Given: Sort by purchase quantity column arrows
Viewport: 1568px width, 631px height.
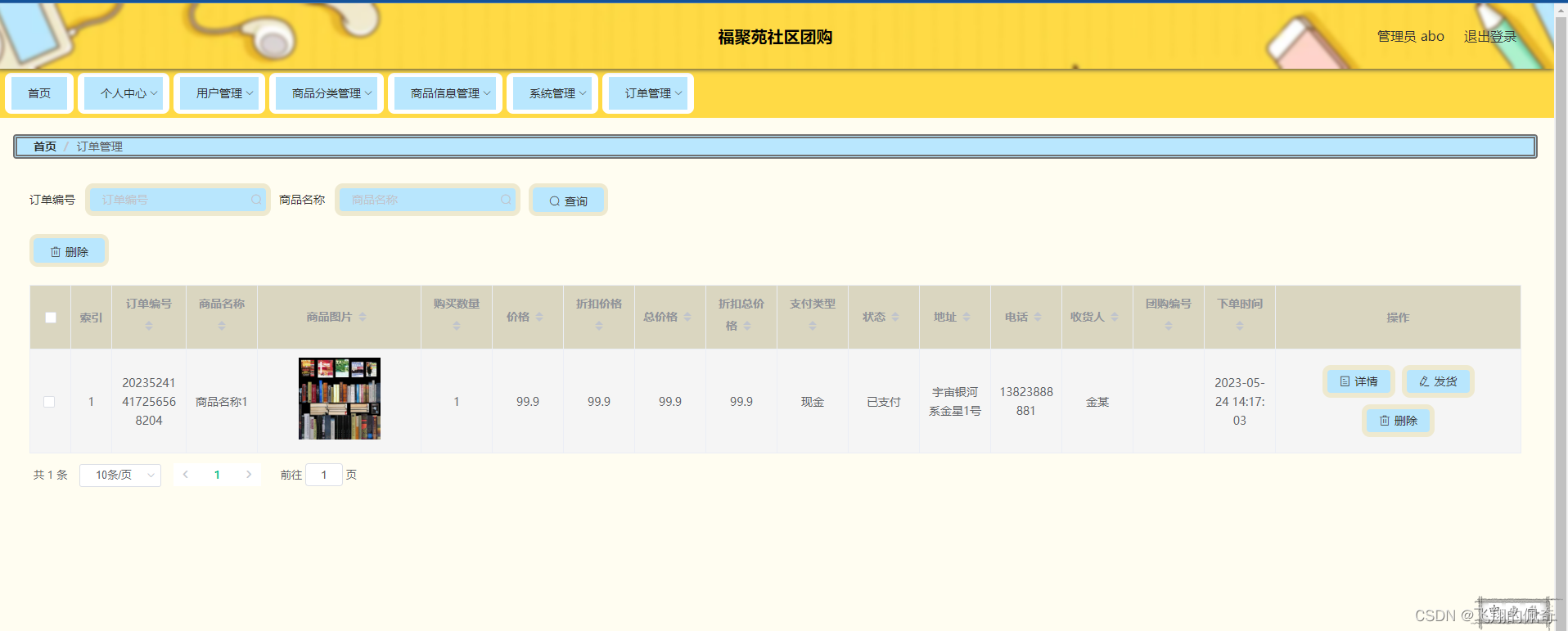Looking at the screenshot, I should click(457, 326).
